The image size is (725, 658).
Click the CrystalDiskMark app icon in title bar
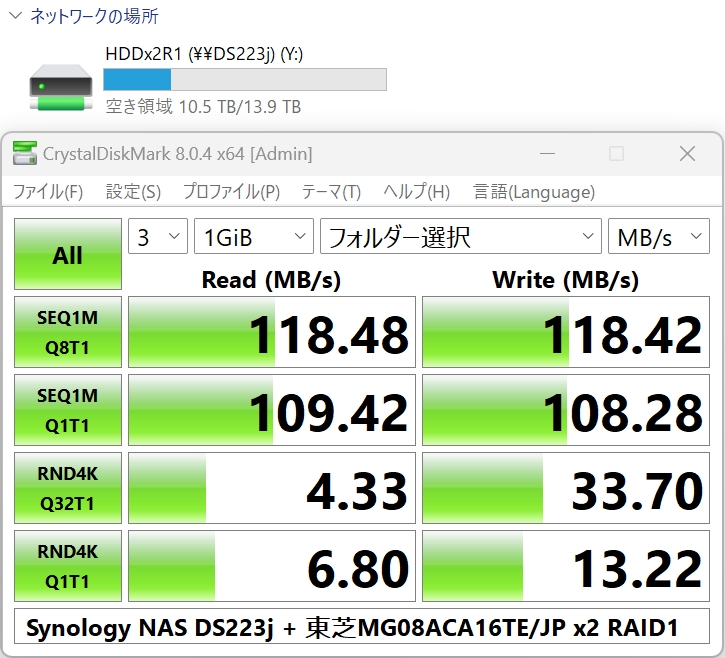(25, 154)
